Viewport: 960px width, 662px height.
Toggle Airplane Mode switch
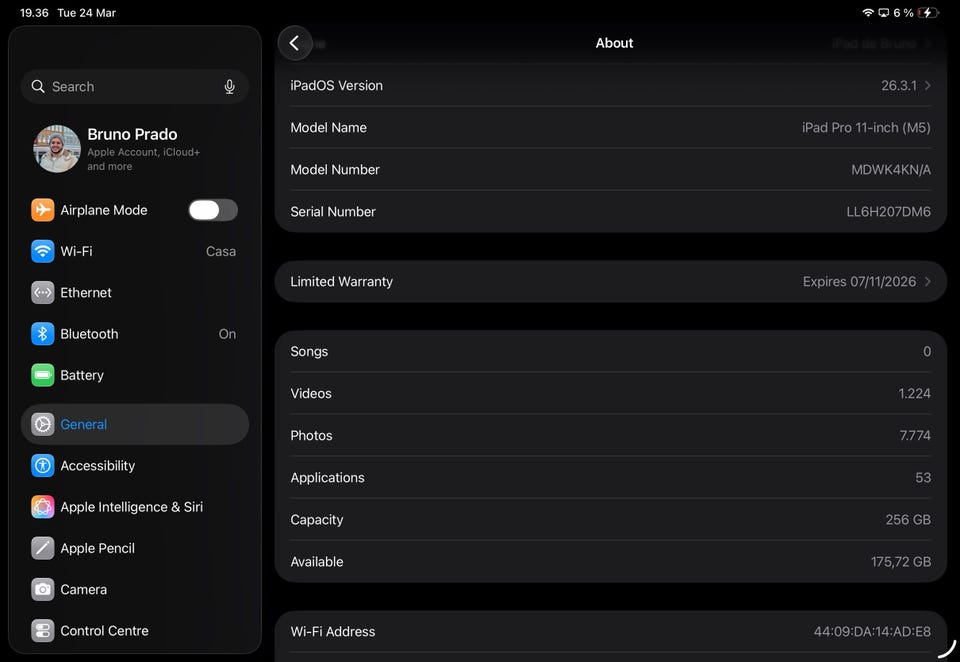click(213, 210)
